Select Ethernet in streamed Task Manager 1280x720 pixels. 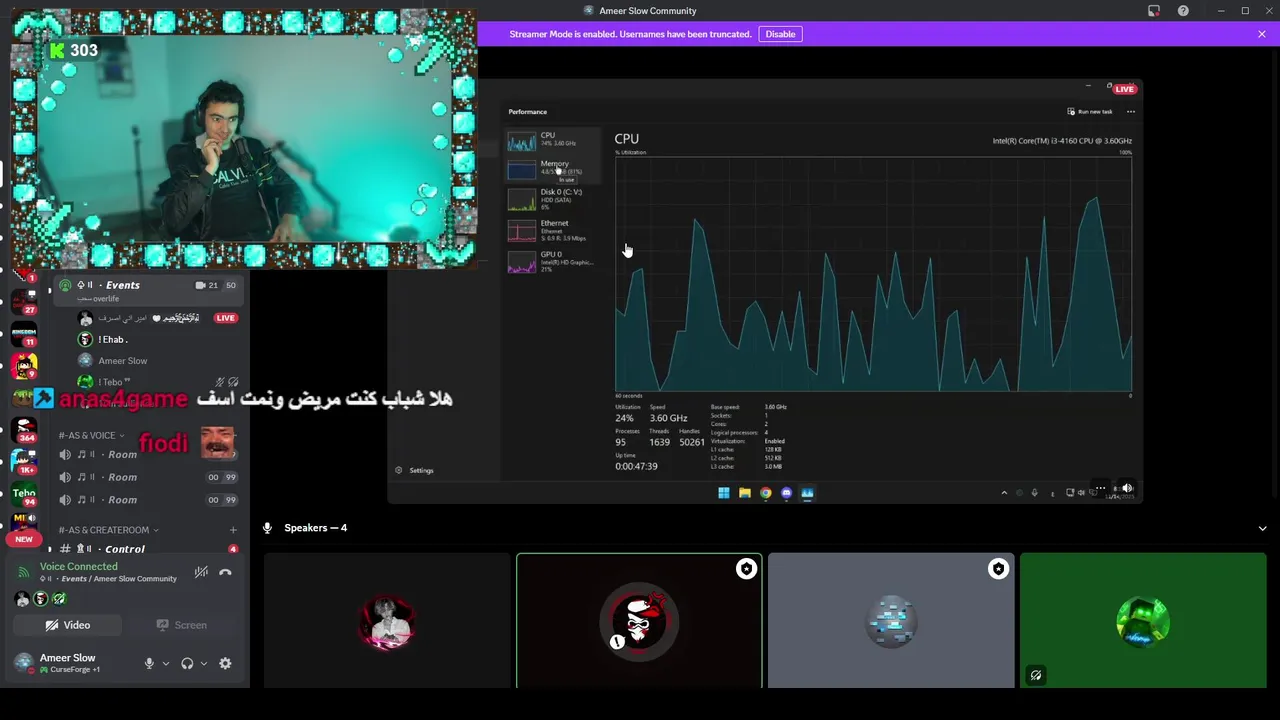pos(553,230)
